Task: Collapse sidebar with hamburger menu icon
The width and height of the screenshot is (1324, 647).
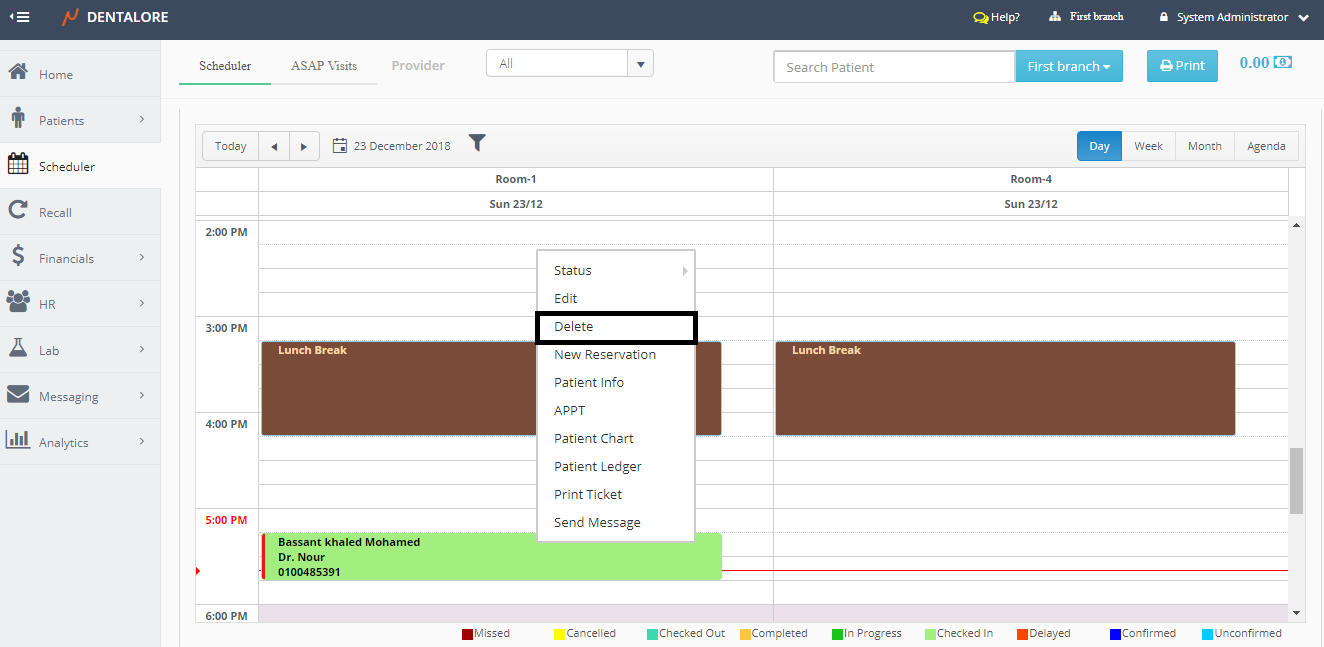Action: (19, 17)
